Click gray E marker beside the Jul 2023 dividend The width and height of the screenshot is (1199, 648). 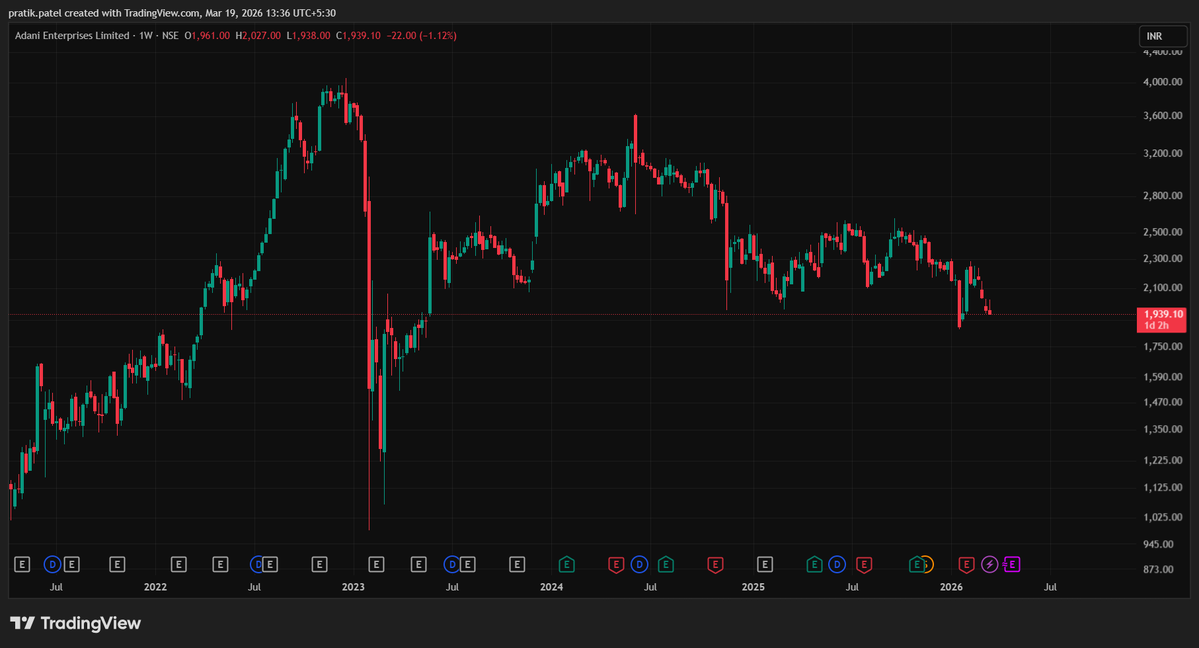468,565
